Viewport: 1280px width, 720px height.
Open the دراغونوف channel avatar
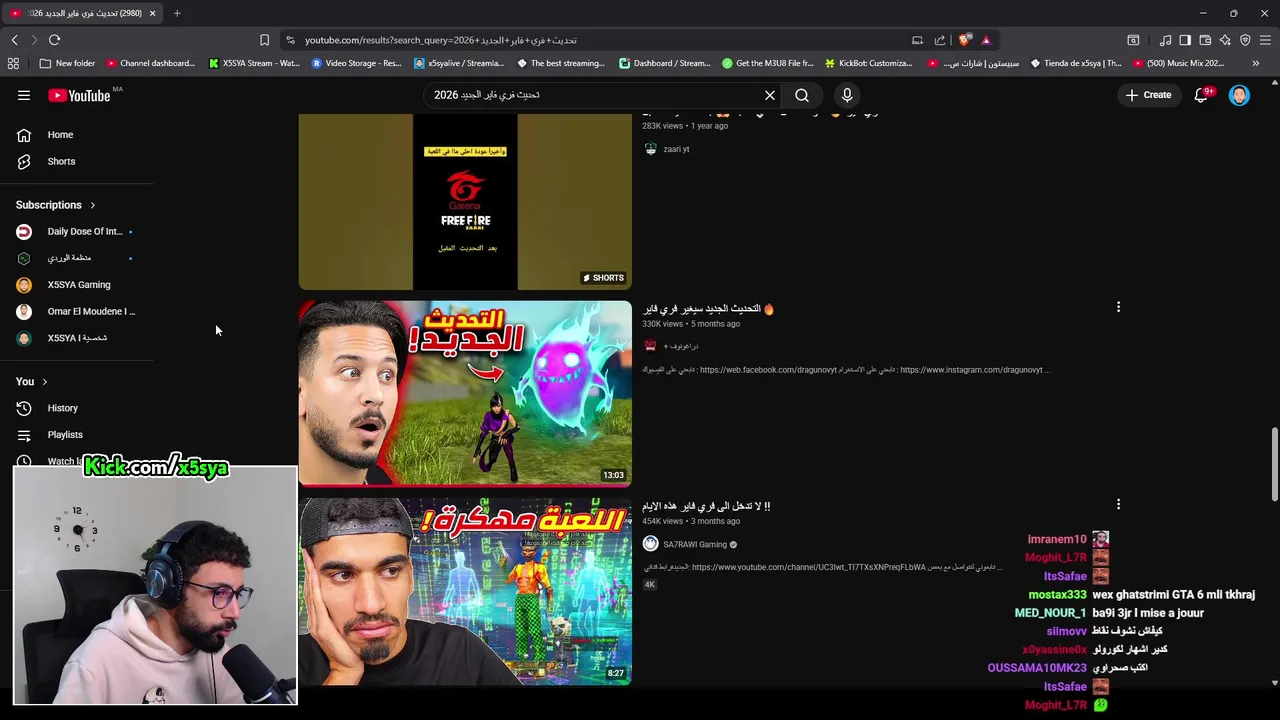[x=650, y=346]
